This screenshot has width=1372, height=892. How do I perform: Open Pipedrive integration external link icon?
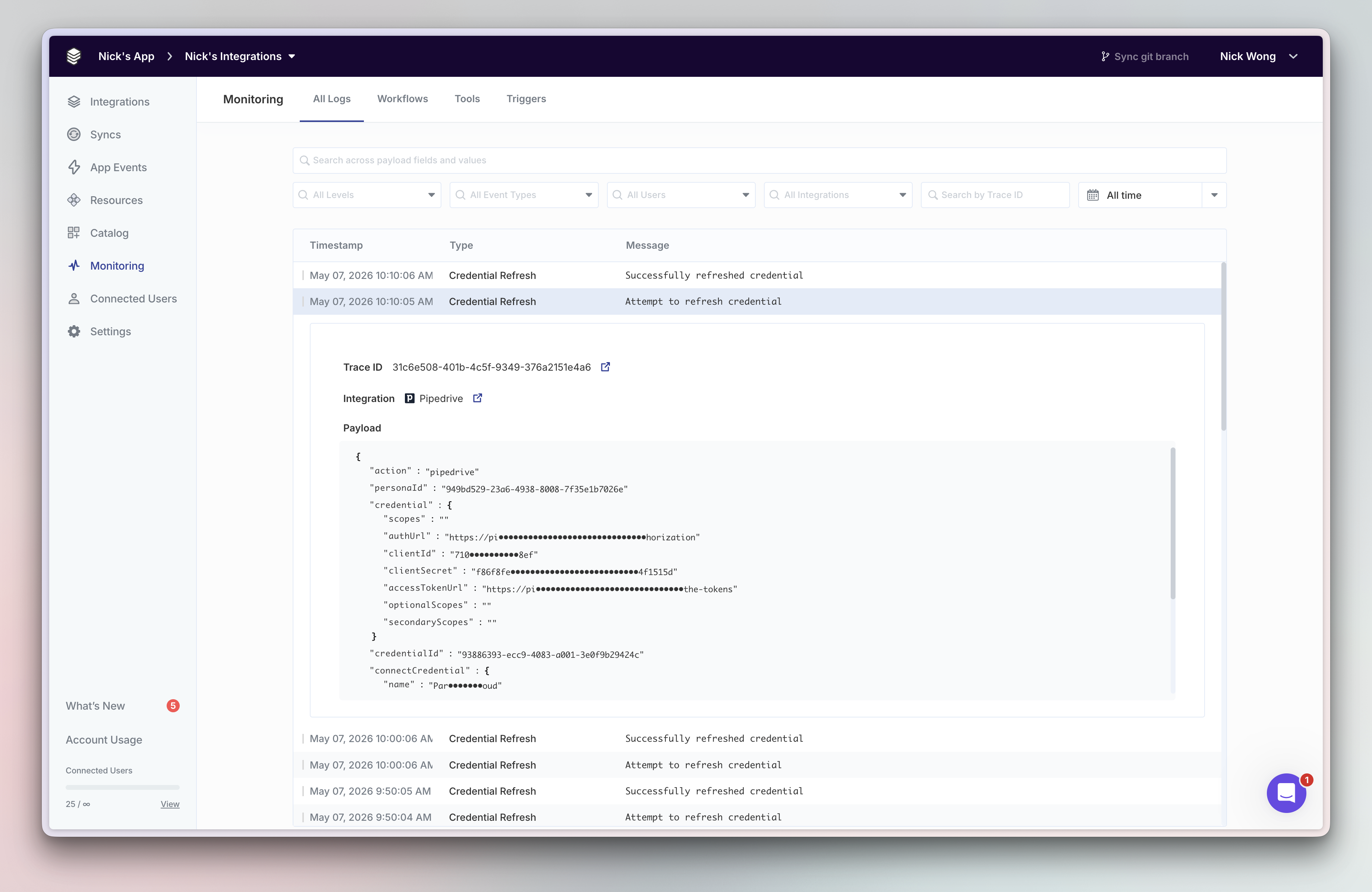tap(477, 398)
